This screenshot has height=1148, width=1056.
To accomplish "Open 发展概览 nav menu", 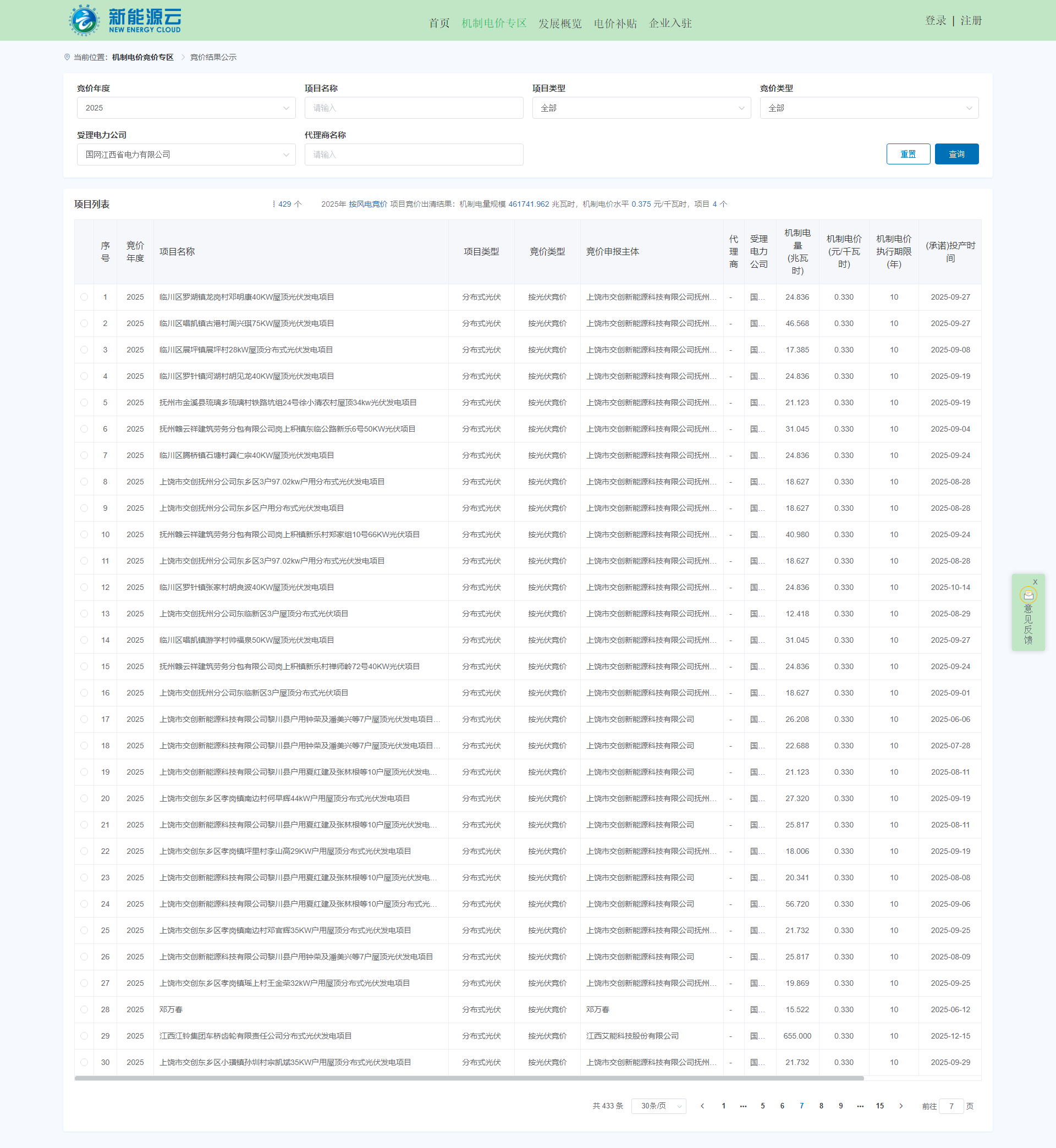I will point(559,24).
